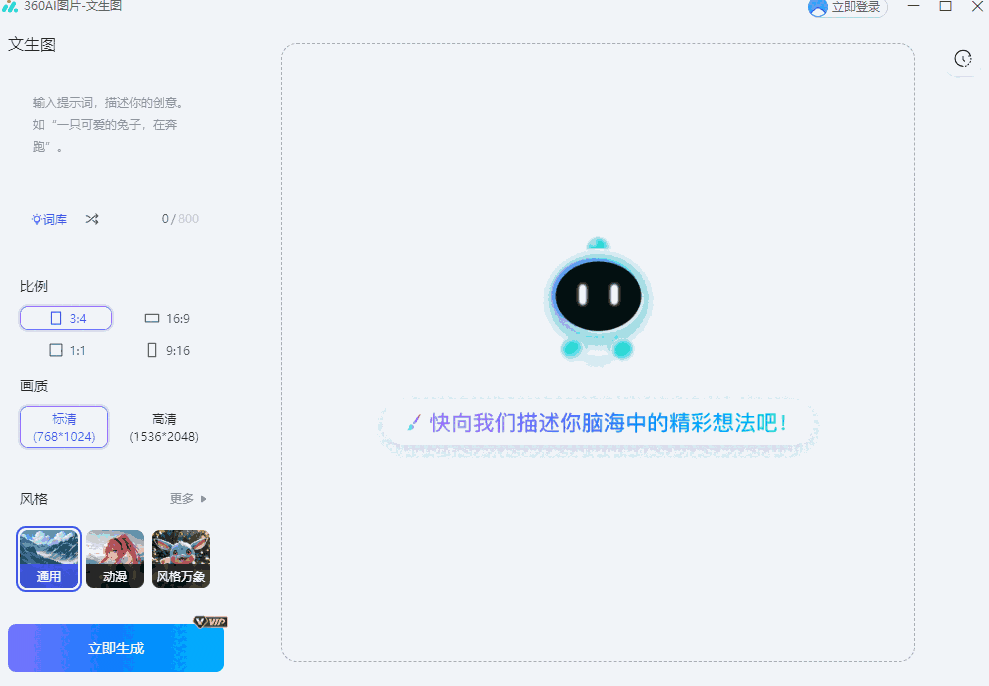Select the 1:1 aspect ratio
989x686 pixels.
pyautogui.click(x=66, y=350)
